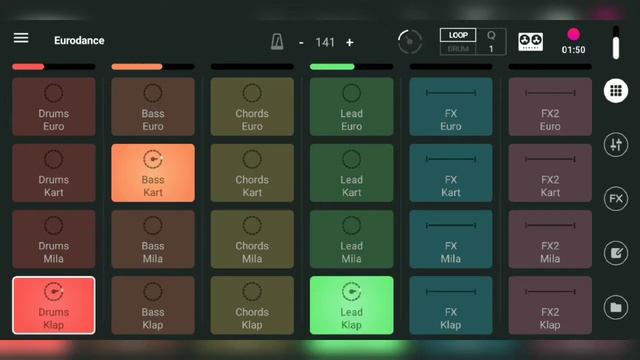Trigger the Lead Euro pad
This screenshot has height=360, width=640.
point(351,107)
